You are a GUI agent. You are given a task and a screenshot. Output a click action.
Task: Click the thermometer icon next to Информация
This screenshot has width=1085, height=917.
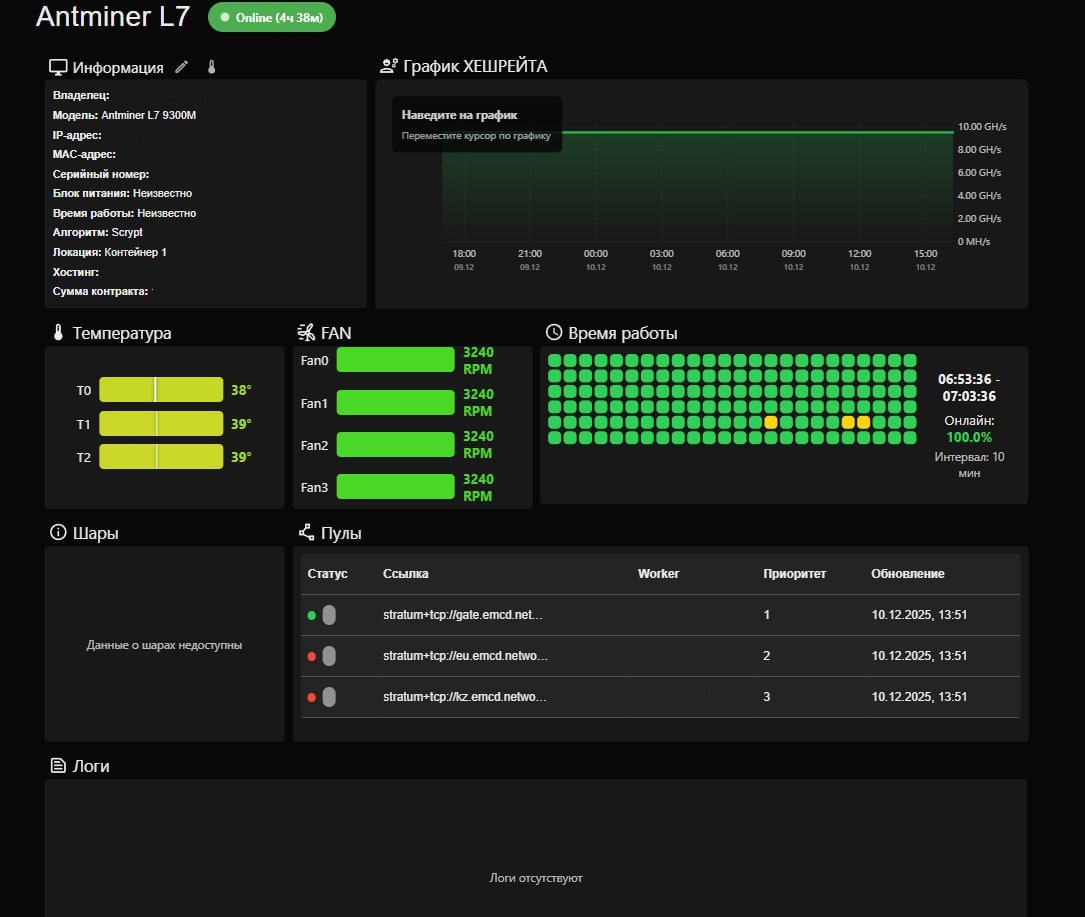[x=211, y=67]
